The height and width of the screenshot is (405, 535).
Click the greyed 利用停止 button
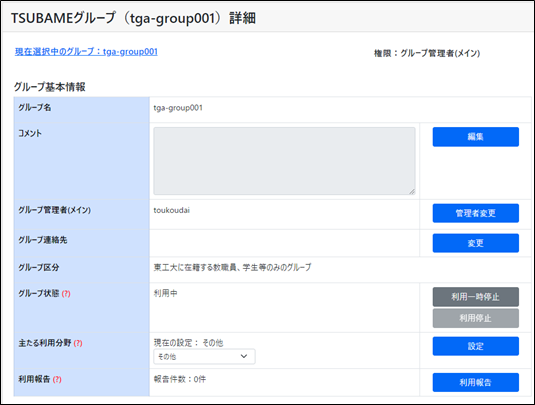coord(476,318)
